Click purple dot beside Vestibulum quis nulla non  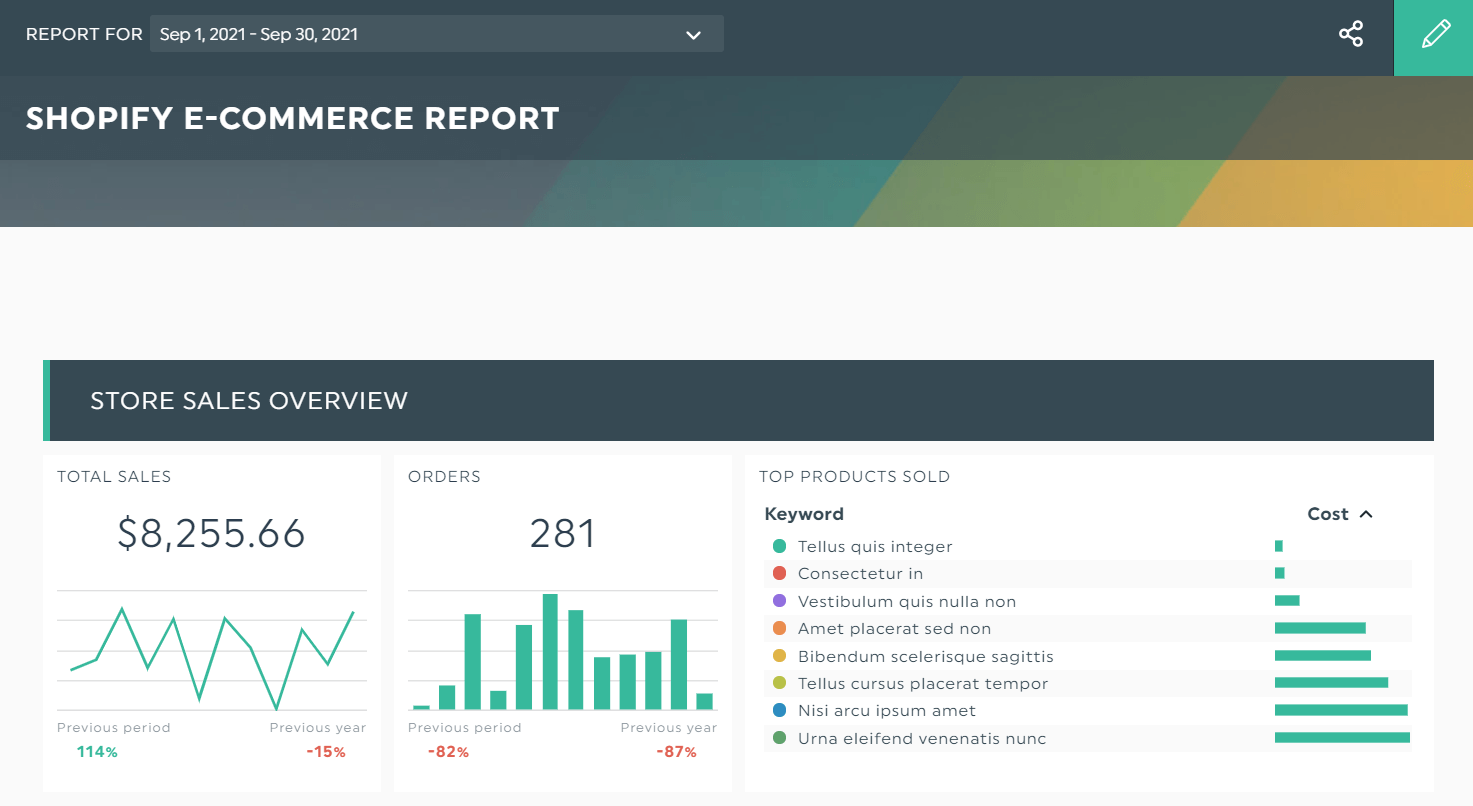[x=780, y=601]
